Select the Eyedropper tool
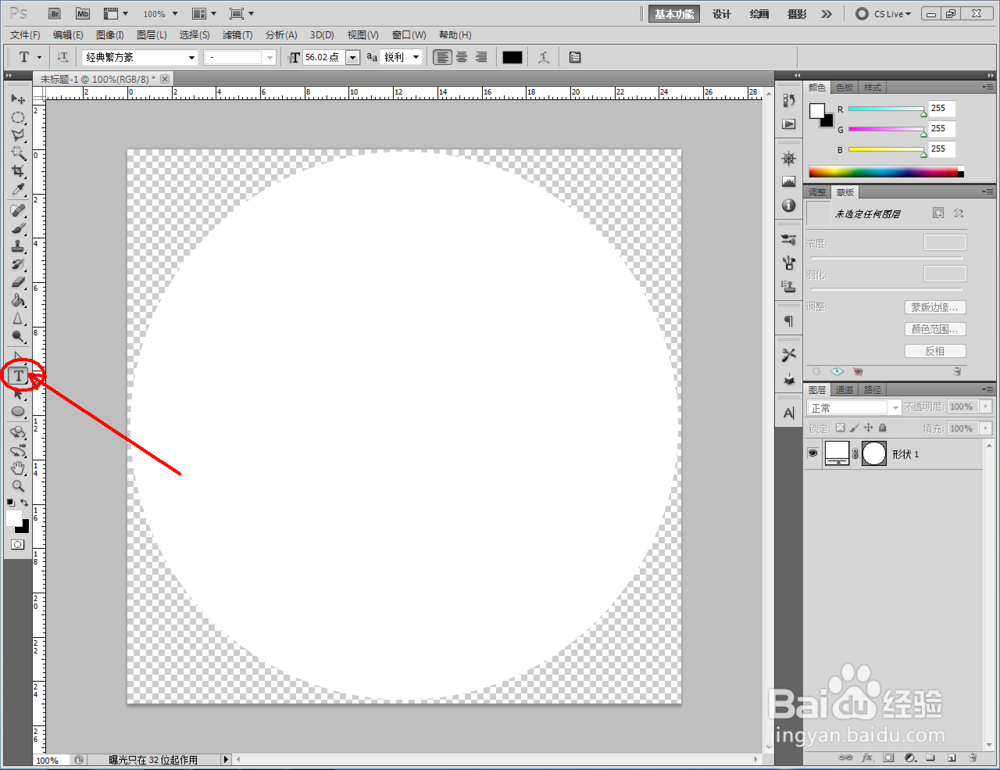The height and width of the screenshot is (770, 1000). click(18, 189)
